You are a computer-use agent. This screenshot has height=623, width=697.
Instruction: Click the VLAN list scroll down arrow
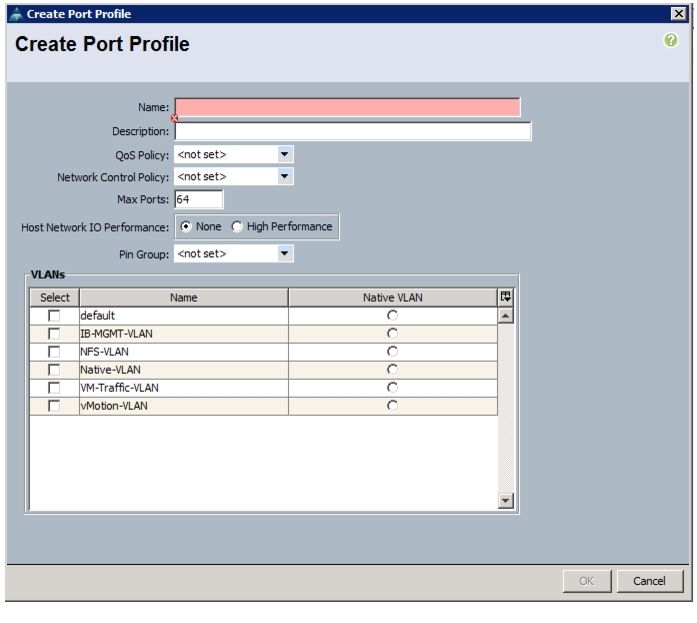tap(504, 502)
